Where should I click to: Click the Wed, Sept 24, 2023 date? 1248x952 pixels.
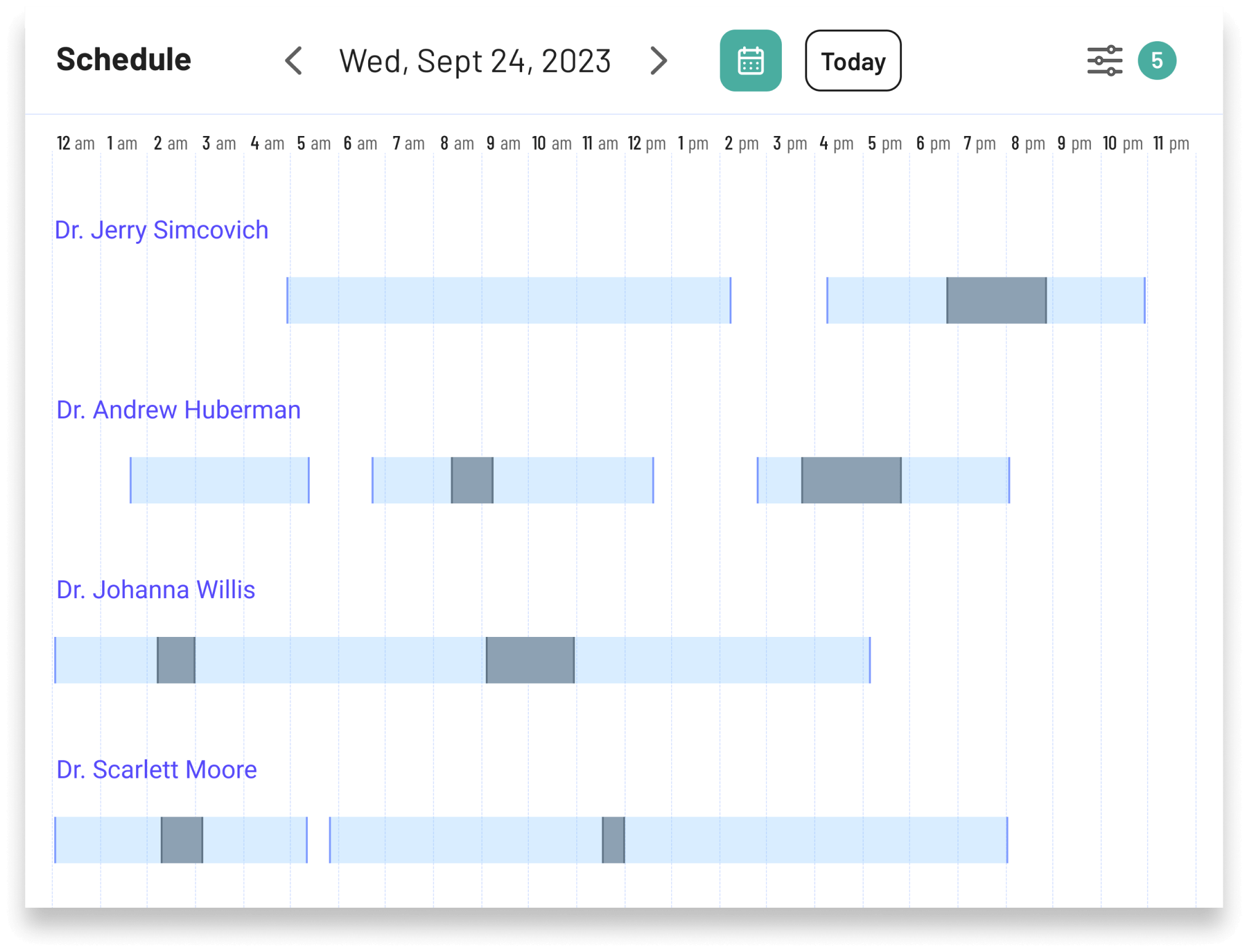(x=475, y=61)
